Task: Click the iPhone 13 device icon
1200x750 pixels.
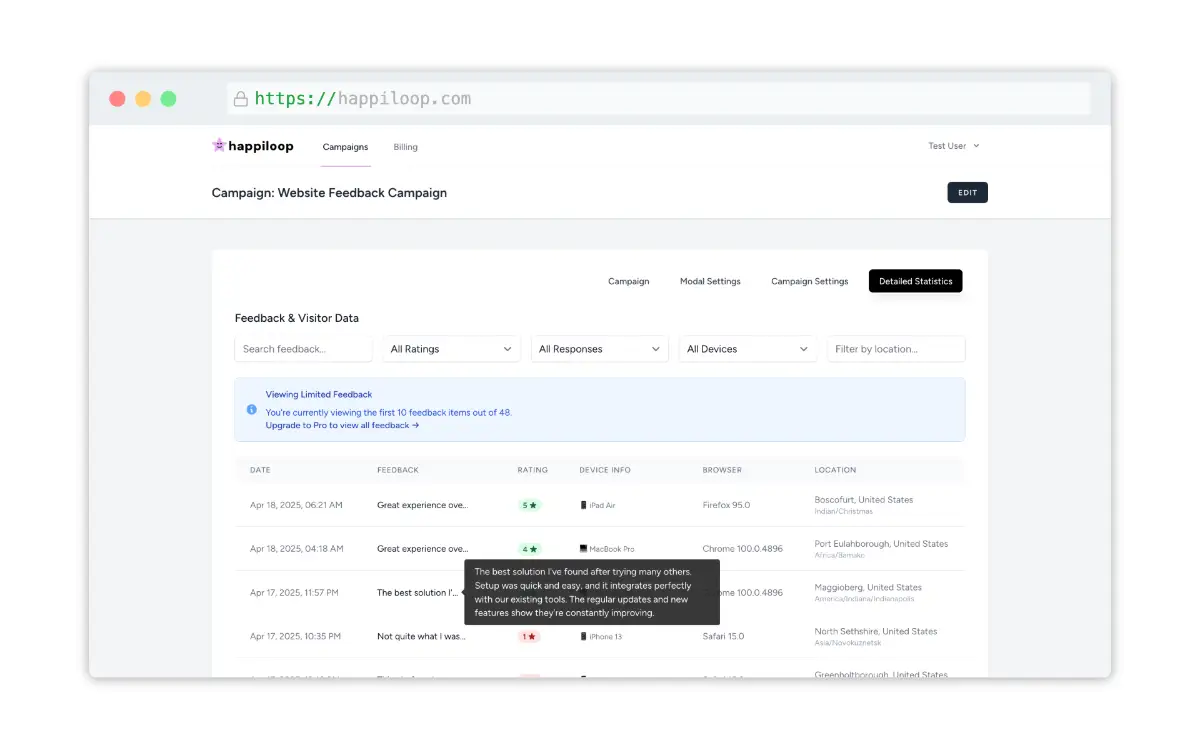Action: 584,637
